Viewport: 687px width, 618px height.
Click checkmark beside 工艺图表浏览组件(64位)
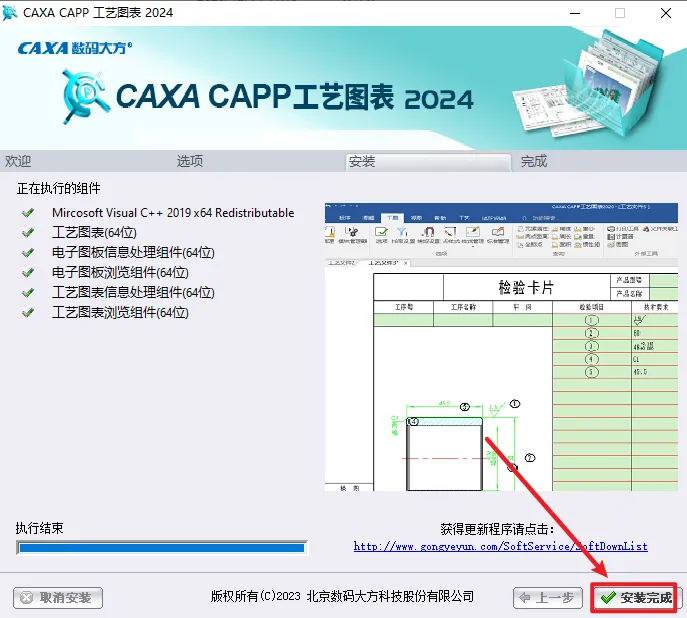coord(28,313)
